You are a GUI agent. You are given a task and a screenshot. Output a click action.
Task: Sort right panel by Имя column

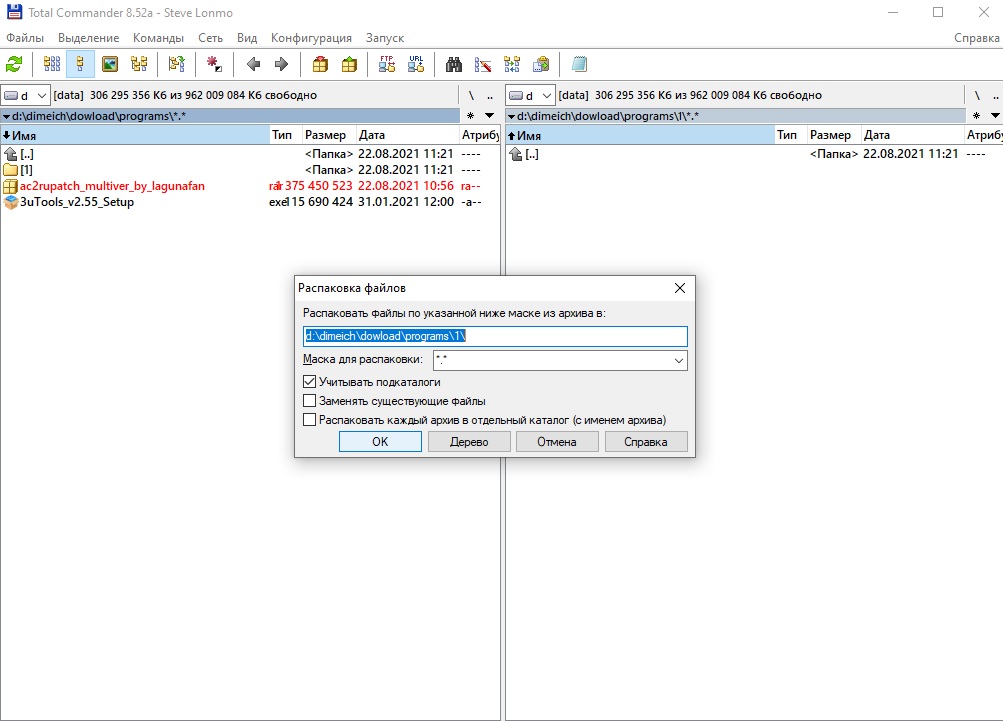coord(640,135)
